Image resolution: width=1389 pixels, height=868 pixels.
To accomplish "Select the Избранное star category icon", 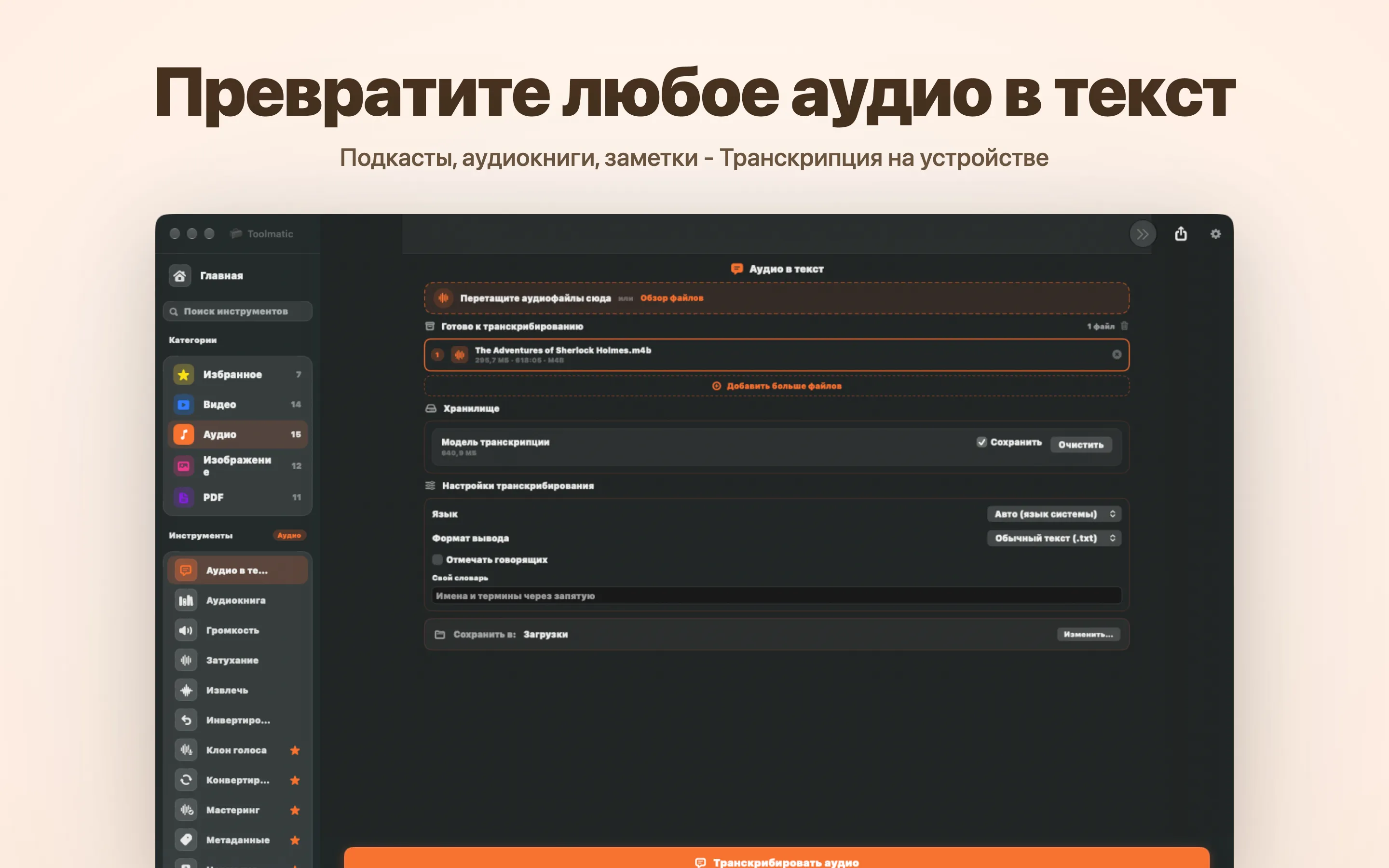I will [x=184, y=374].
